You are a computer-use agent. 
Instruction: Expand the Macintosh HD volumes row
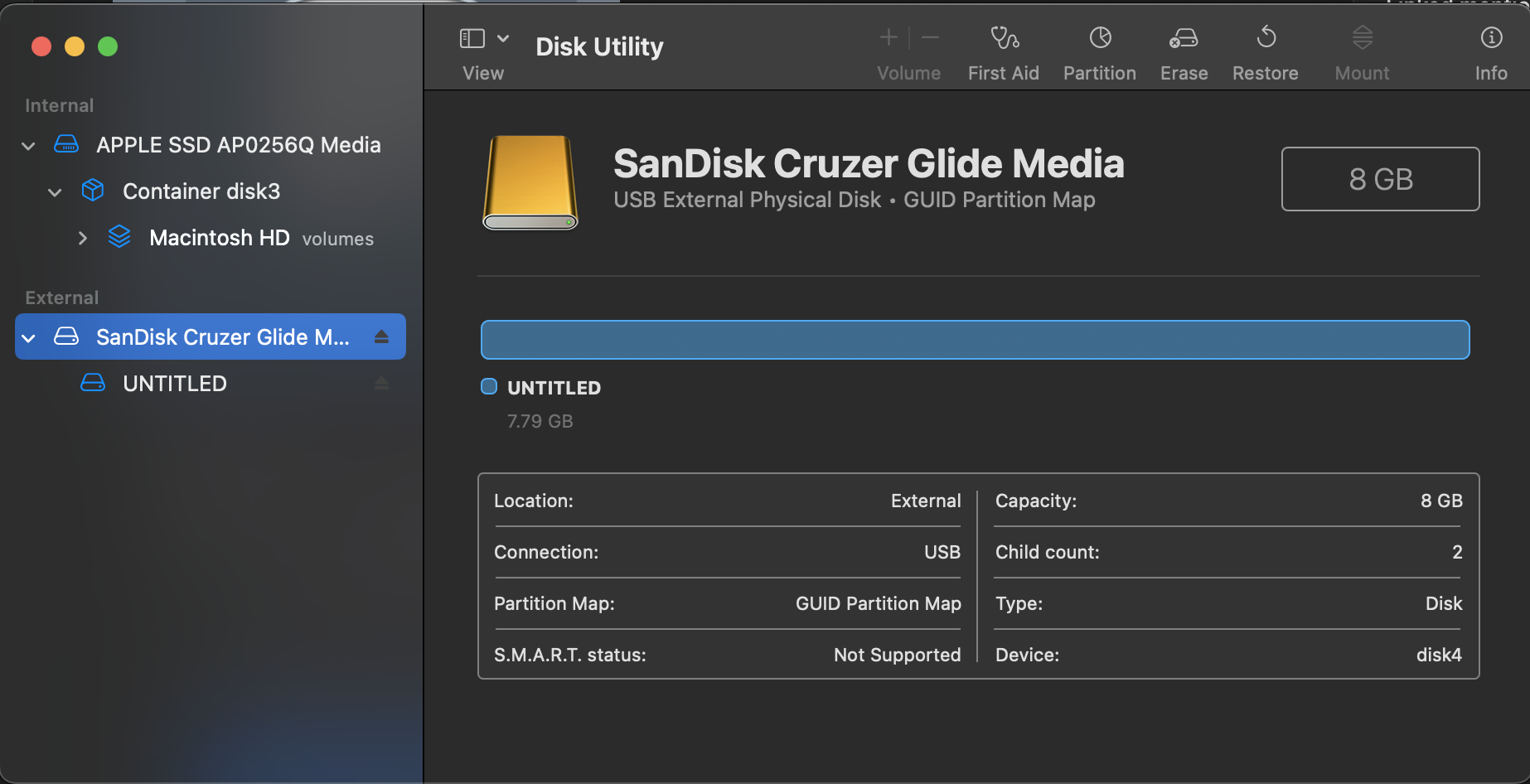82,239
